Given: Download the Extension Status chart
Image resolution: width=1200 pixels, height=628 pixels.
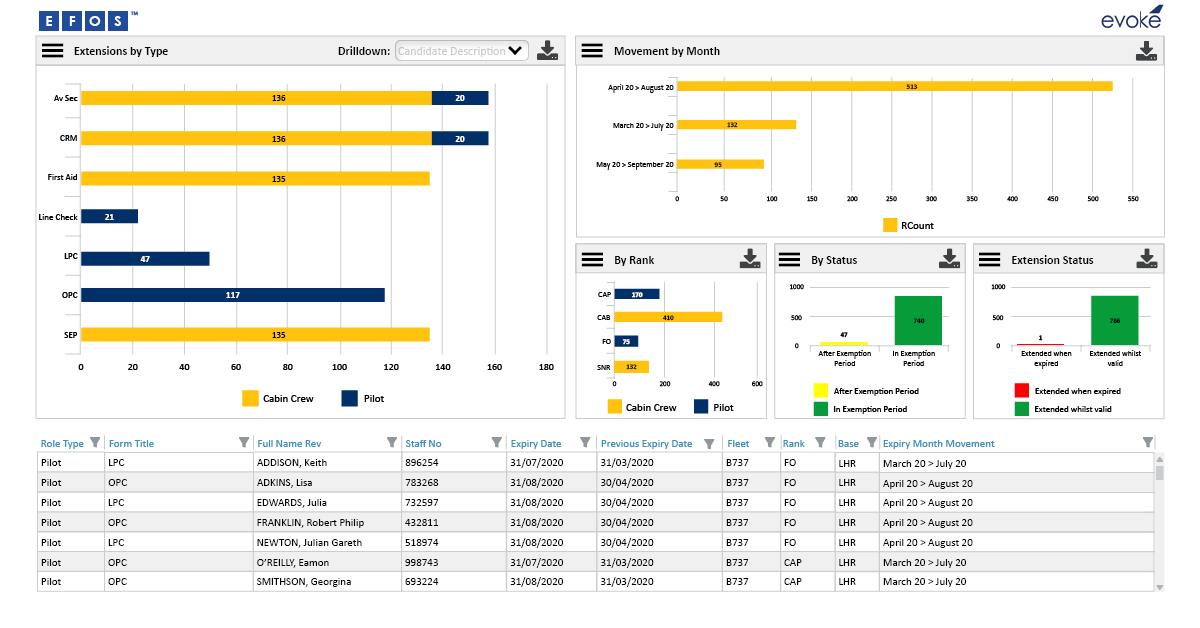Looking at the screenshot, I should coord(1148,258).
